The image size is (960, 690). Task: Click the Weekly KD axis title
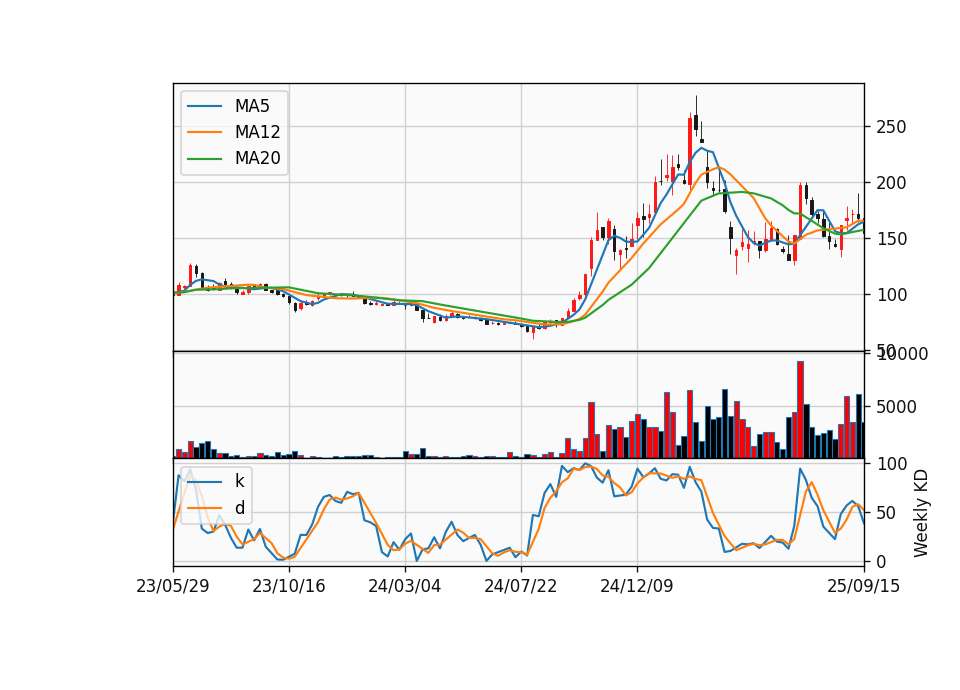(921, 513)
